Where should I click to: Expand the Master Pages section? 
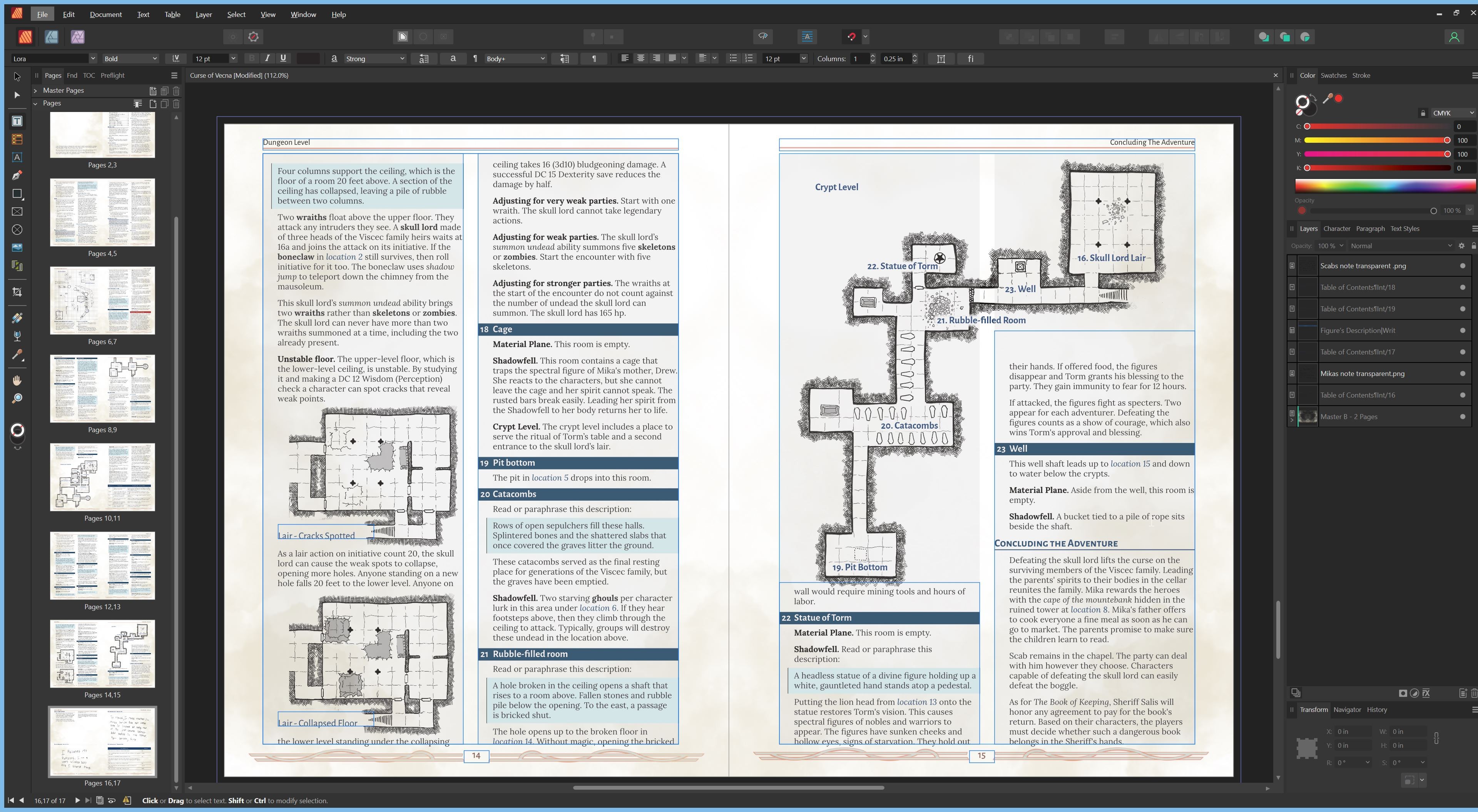pyautogui.click(x=35, y=91)
